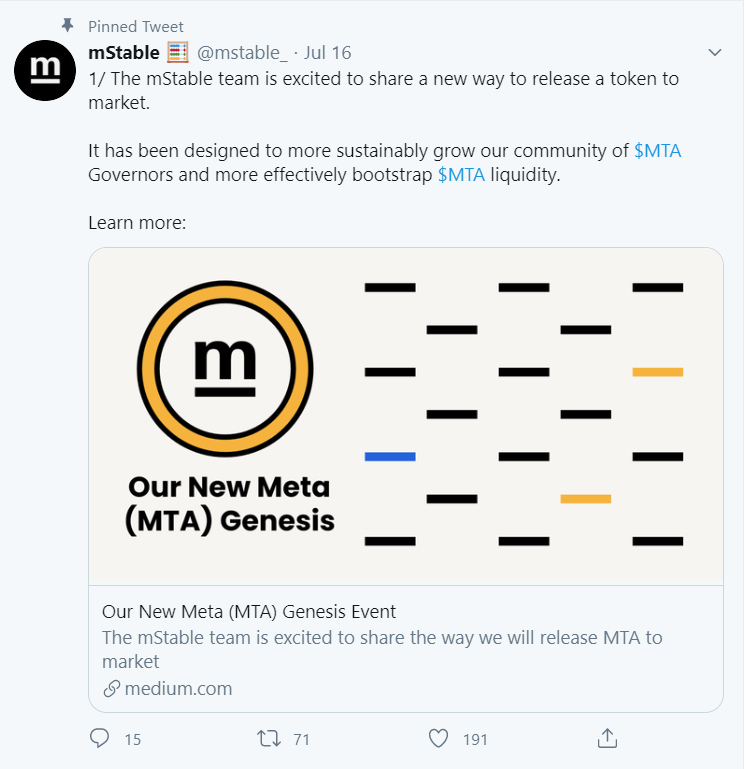Click the reply speech bubble icon

point(100,739)
